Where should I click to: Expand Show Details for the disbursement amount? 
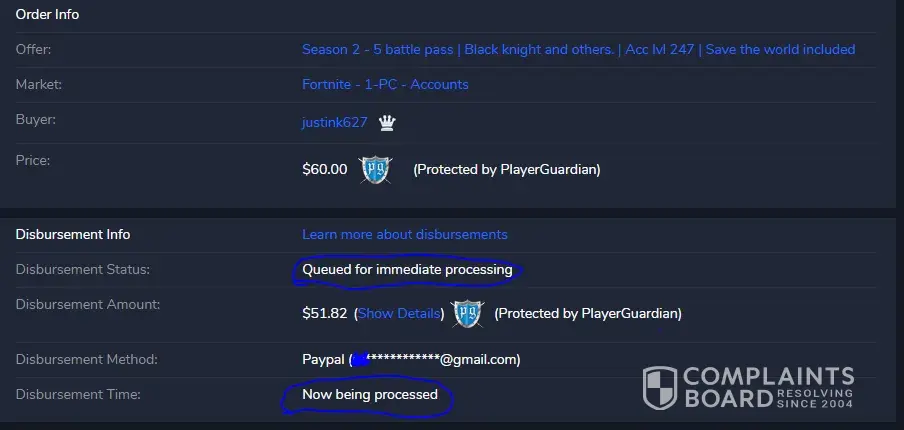[398, 313]
